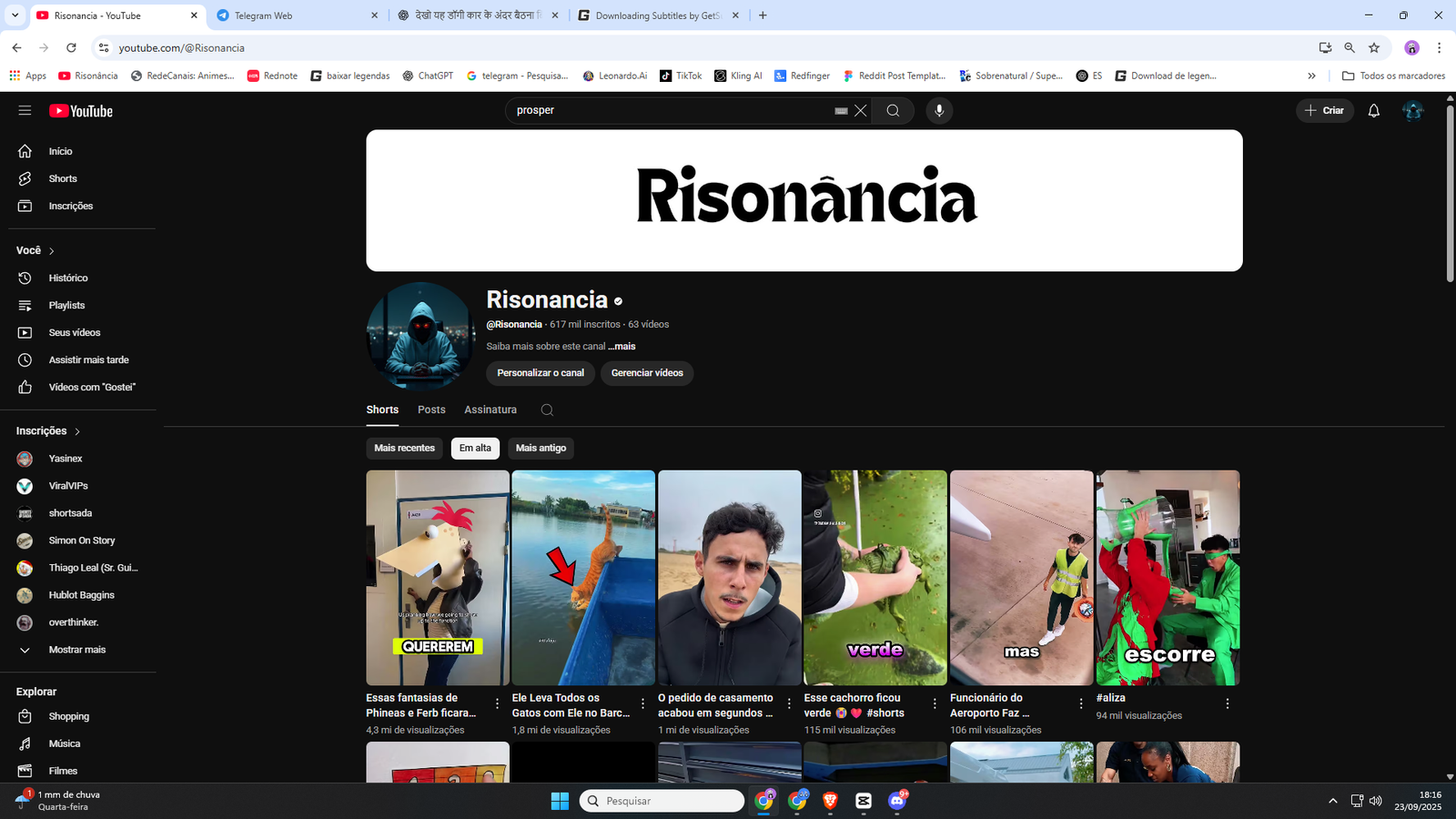Click Gerenciar vídeos button

[647, 373]
